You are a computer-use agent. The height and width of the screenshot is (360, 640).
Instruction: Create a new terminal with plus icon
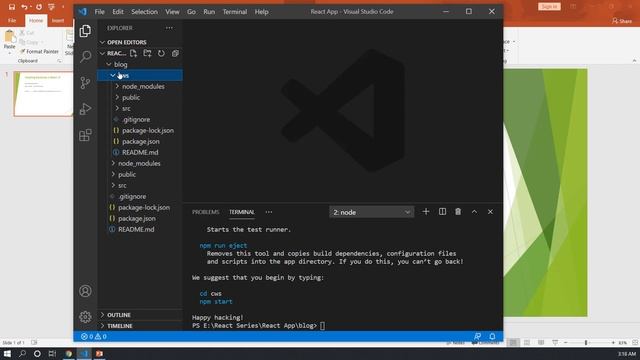point(426,211)
